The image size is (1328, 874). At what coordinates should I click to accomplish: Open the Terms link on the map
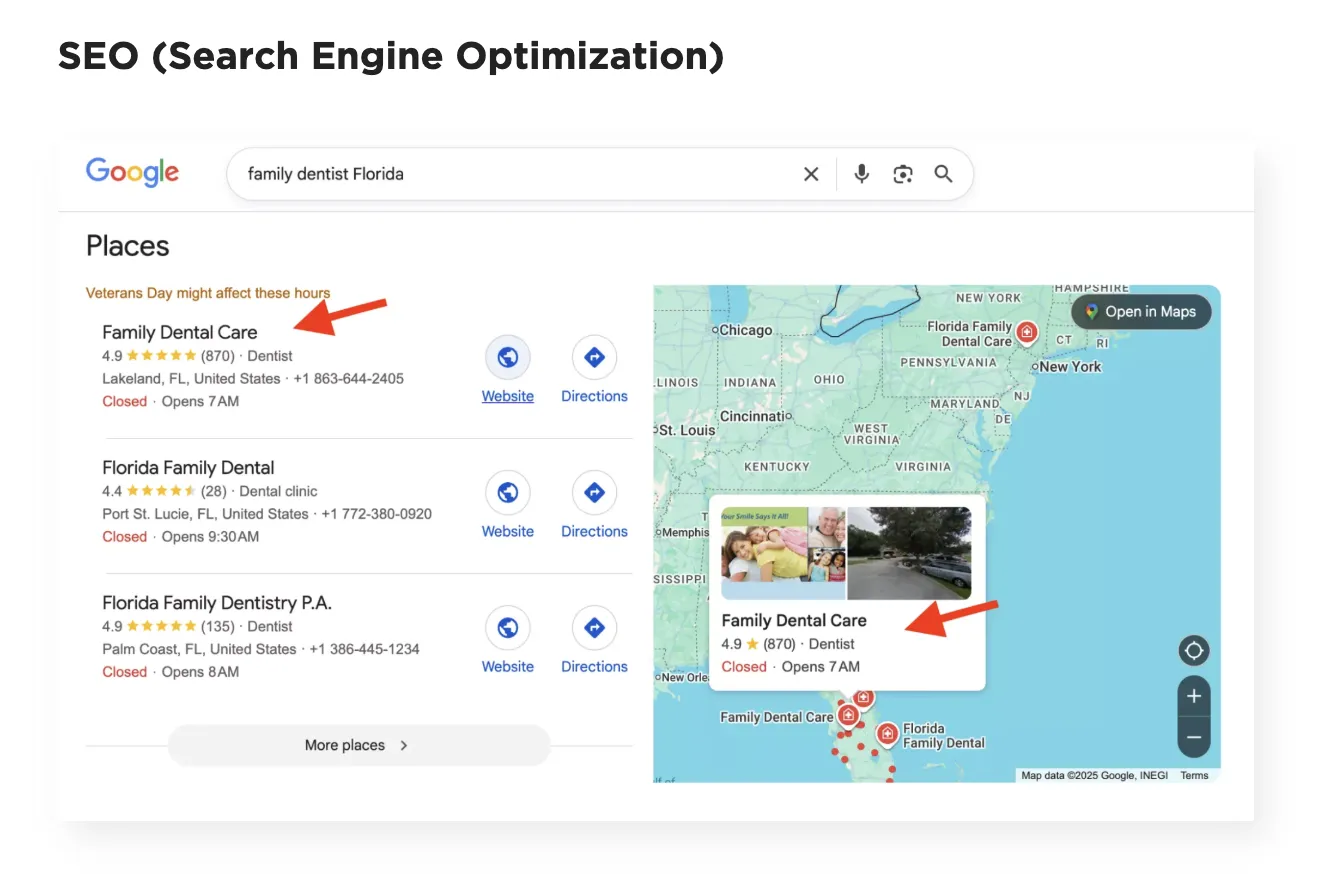coord(1194,775)
